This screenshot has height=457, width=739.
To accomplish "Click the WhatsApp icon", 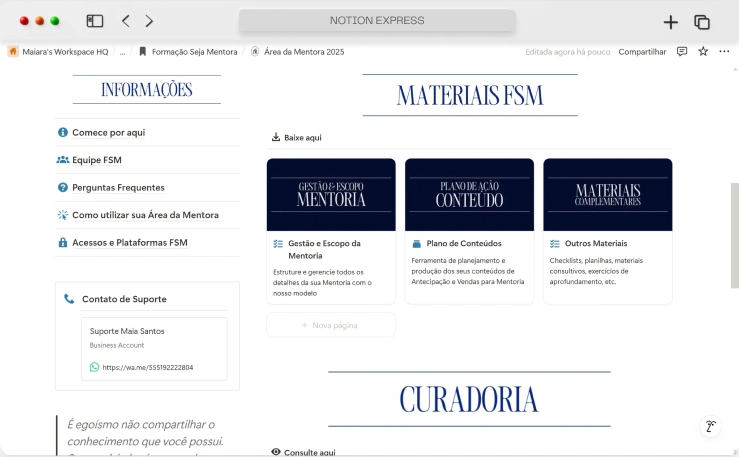I will coord(94,367).
